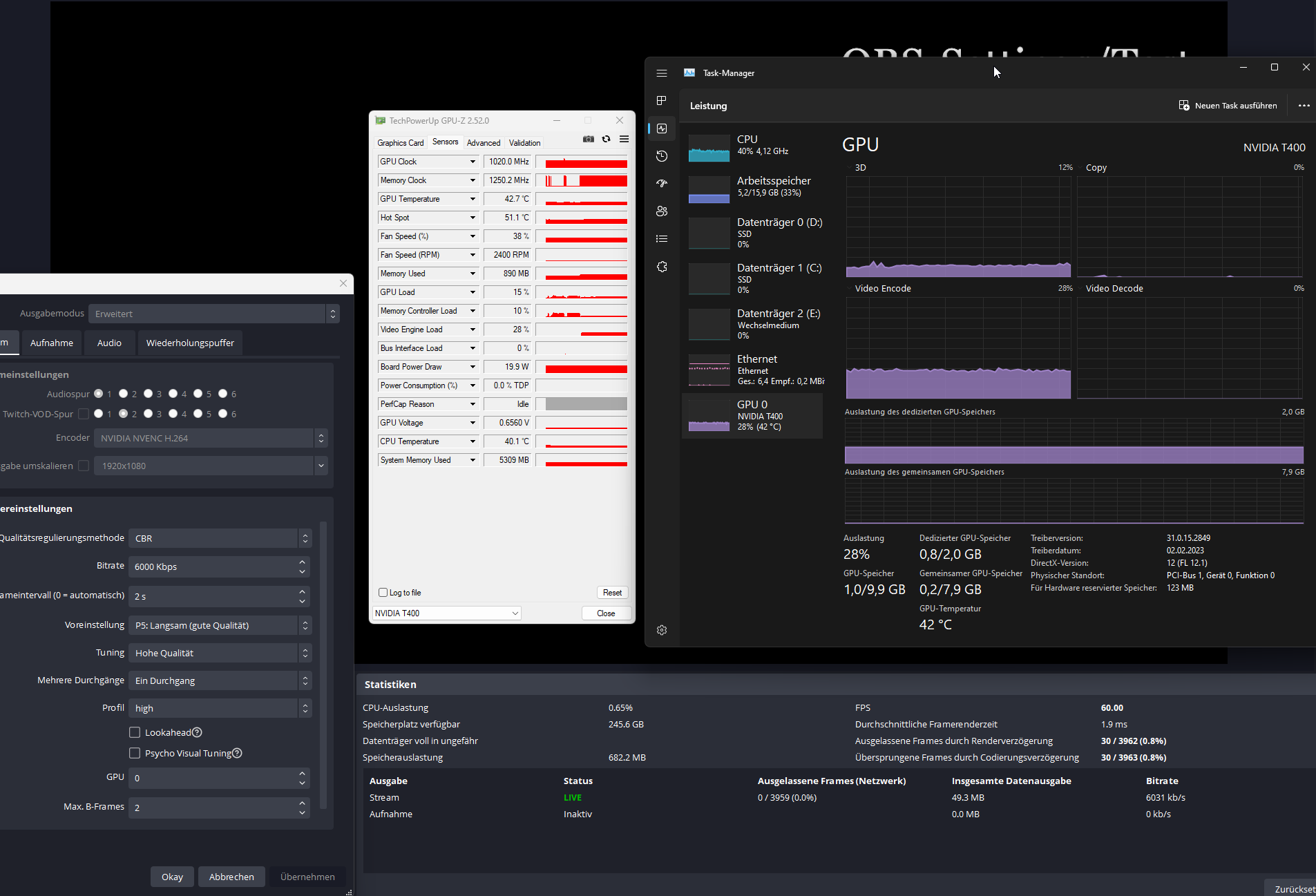Toggle the output rescale checkbox

tap(84, 466)
